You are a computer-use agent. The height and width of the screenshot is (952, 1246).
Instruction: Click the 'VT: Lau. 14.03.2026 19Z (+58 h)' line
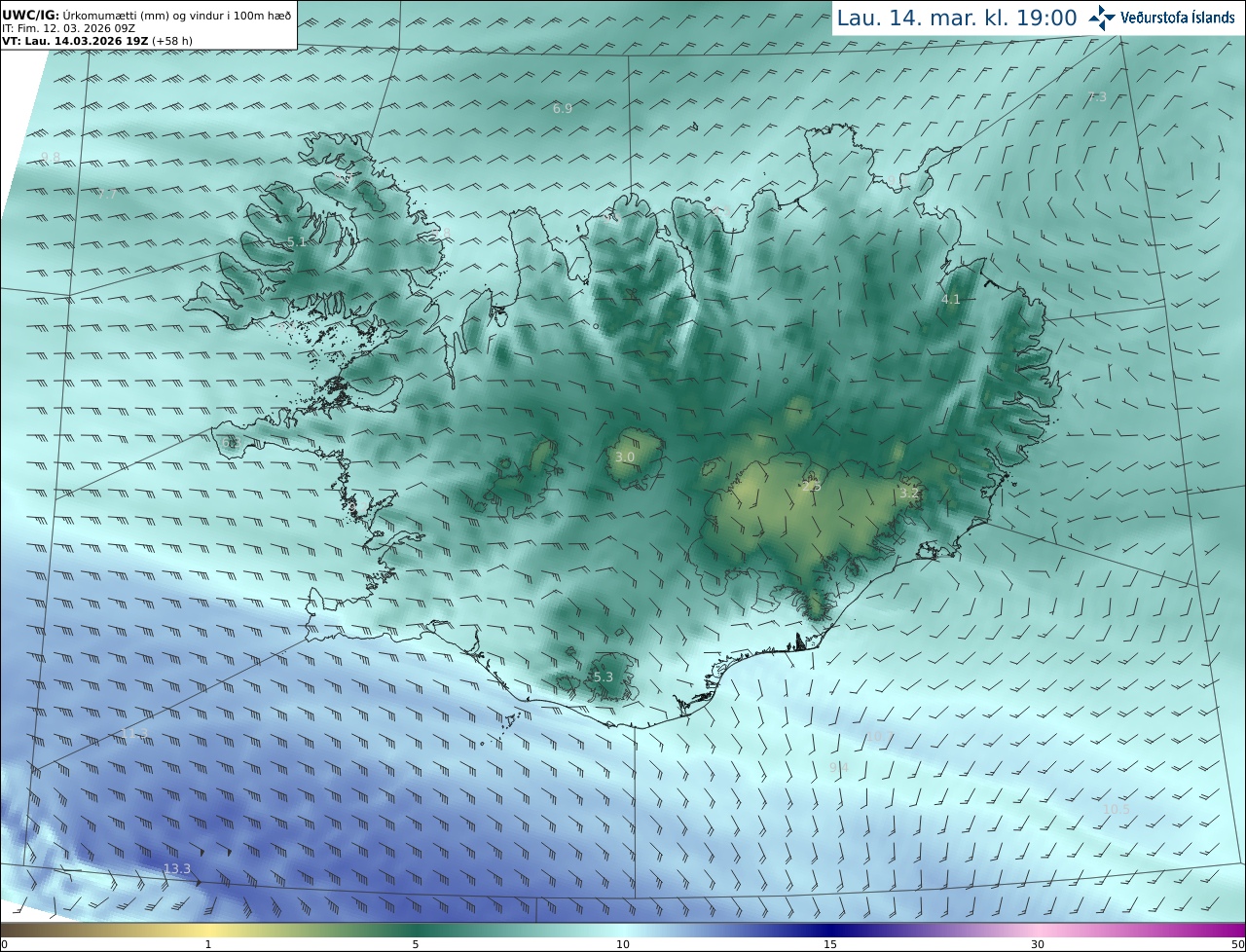point(97,41)
